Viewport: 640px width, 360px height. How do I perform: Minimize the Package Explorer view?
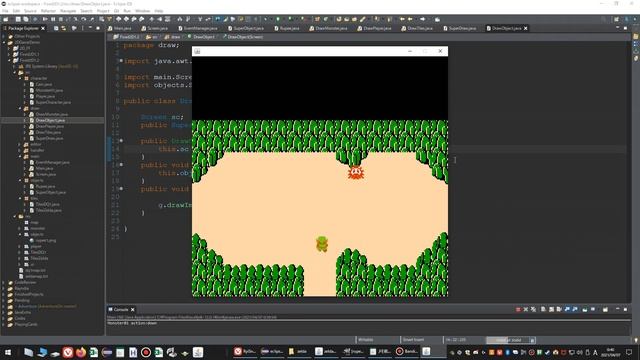click(90, 28)
